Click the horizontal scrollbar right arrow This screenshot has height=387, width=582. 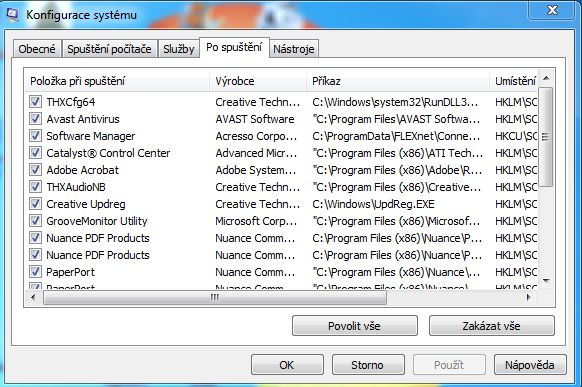tap(529, 297)
